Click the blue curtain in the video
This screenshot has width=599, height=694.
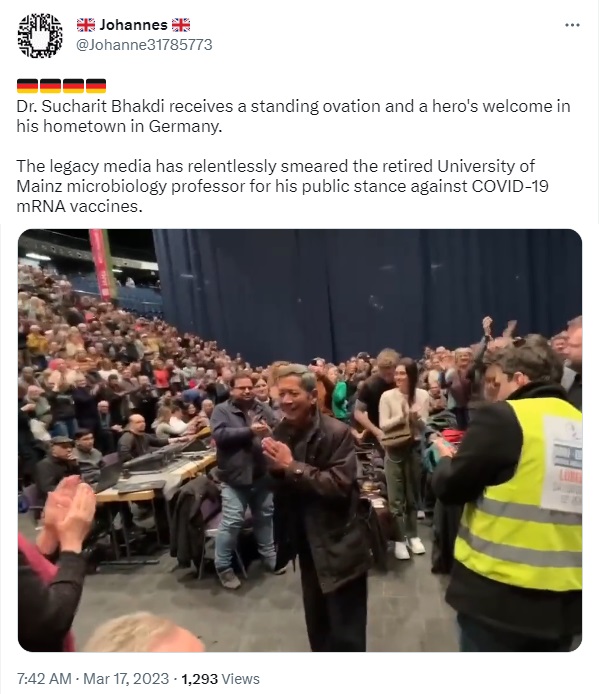click(367, 292)
